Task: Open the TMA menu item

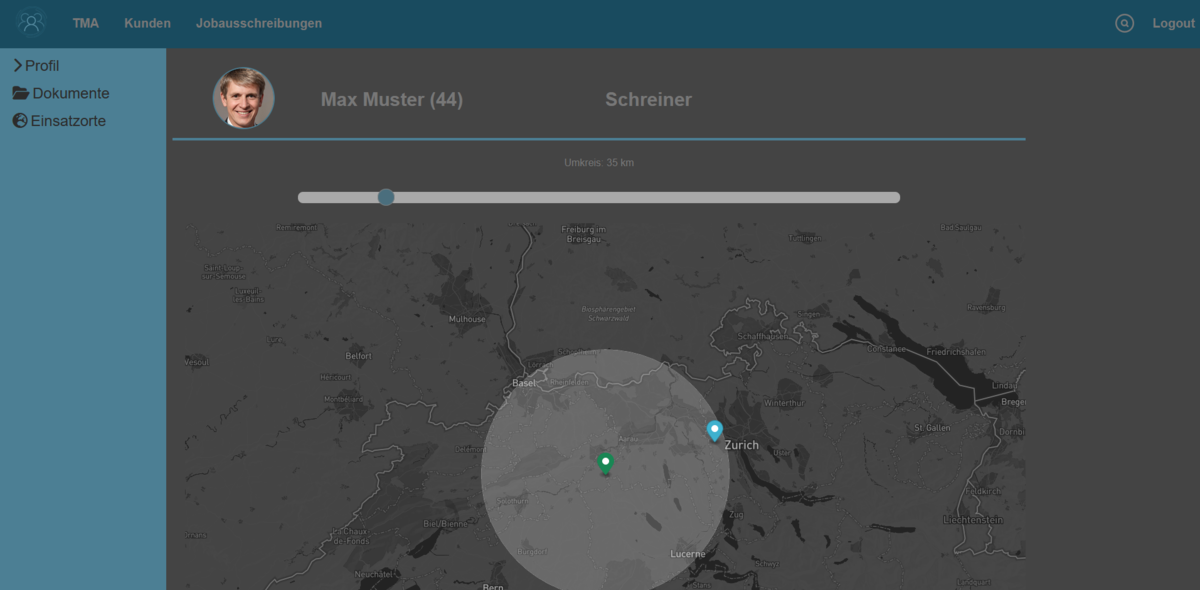Action: point(86,23)
